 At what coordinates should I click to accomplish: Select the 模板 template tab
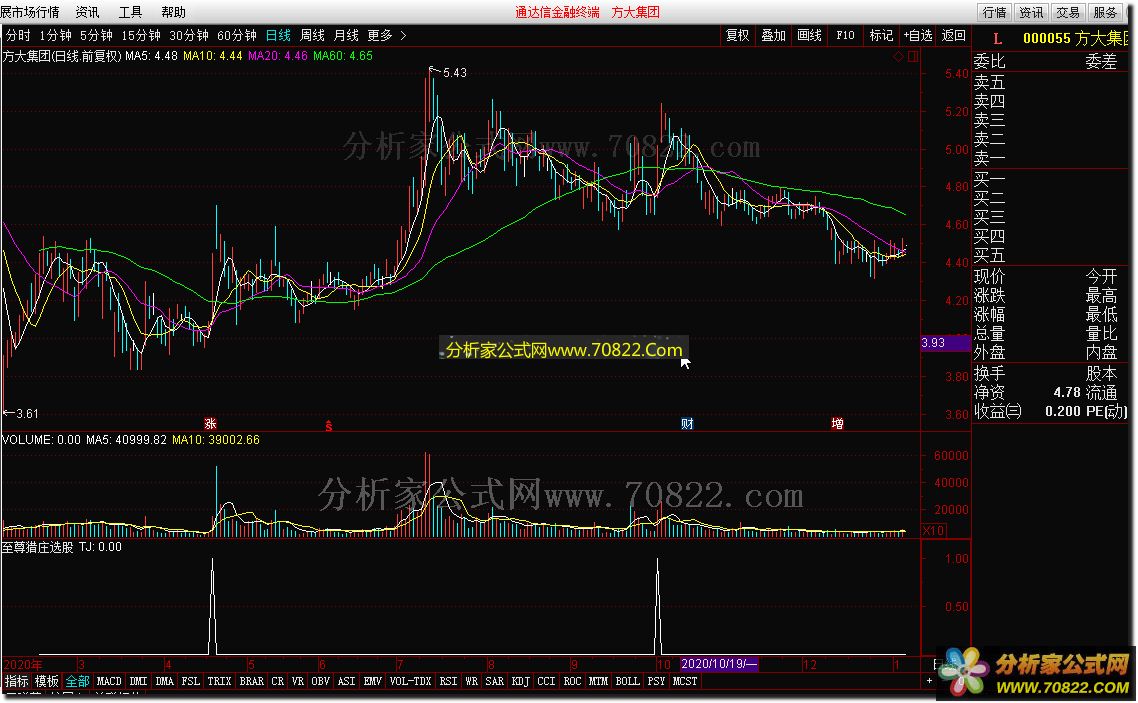pyautogui.click(x=46, y=681)
